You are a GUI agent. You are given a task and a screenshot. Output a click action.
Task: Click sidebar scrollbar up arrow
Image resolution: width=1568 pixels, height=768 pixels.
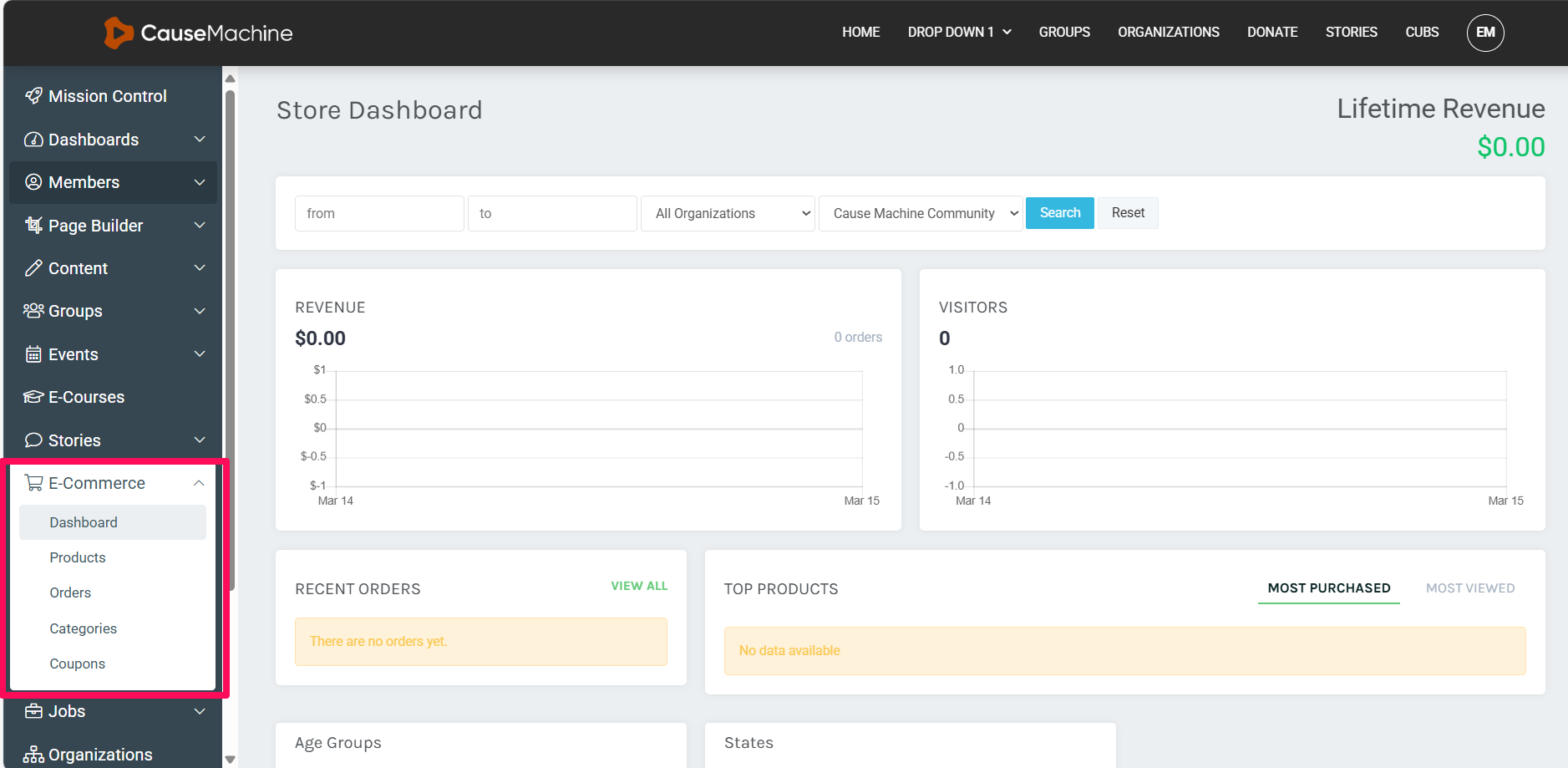click(230, 79)
